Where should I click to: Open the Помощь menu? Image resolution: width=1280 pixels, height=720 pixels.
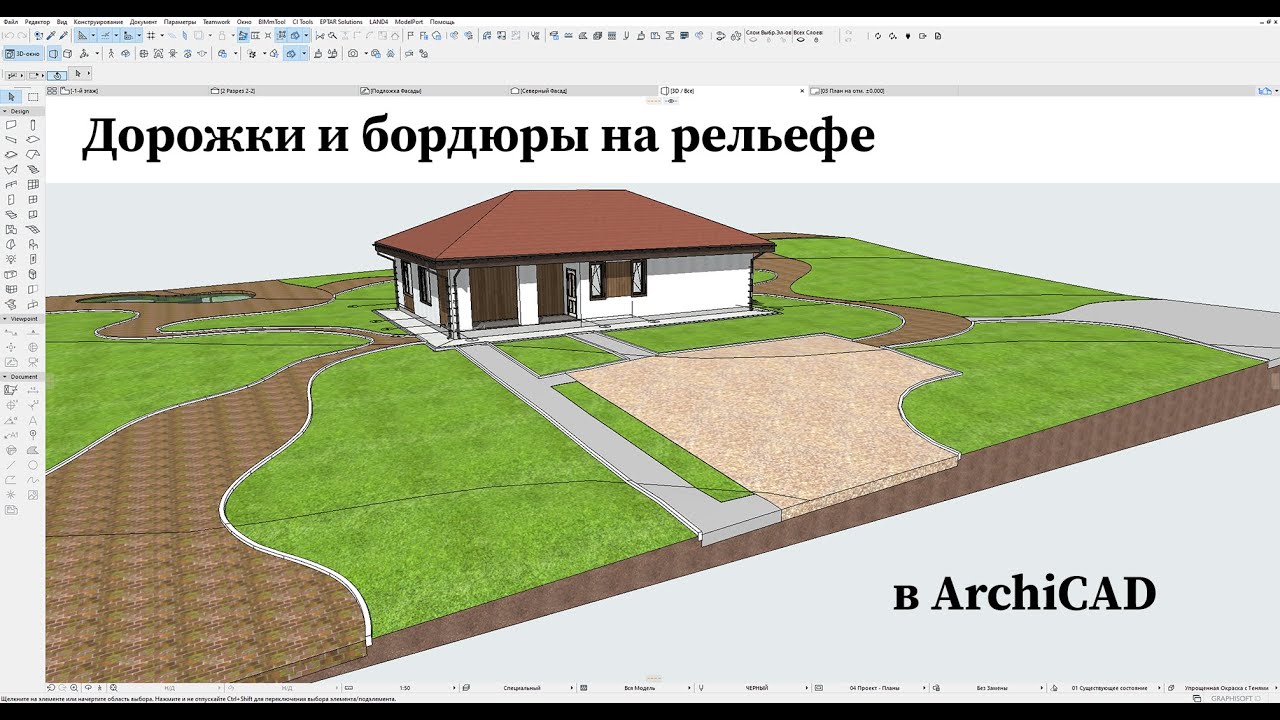[442, 21]
